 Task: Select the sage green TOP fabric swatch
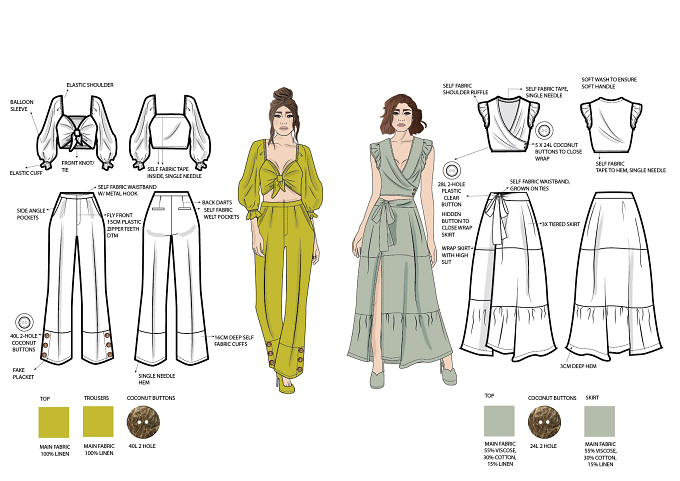(x=499, y=421)
